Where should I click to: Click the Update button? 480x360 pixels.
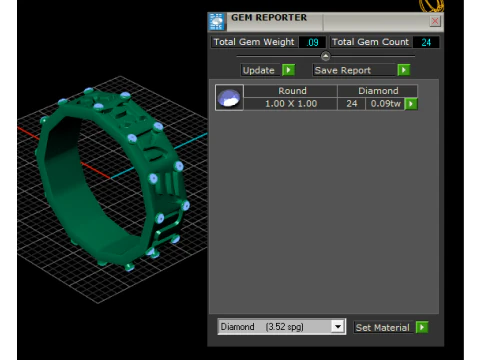pyautogui.click(x=260, y=70)
